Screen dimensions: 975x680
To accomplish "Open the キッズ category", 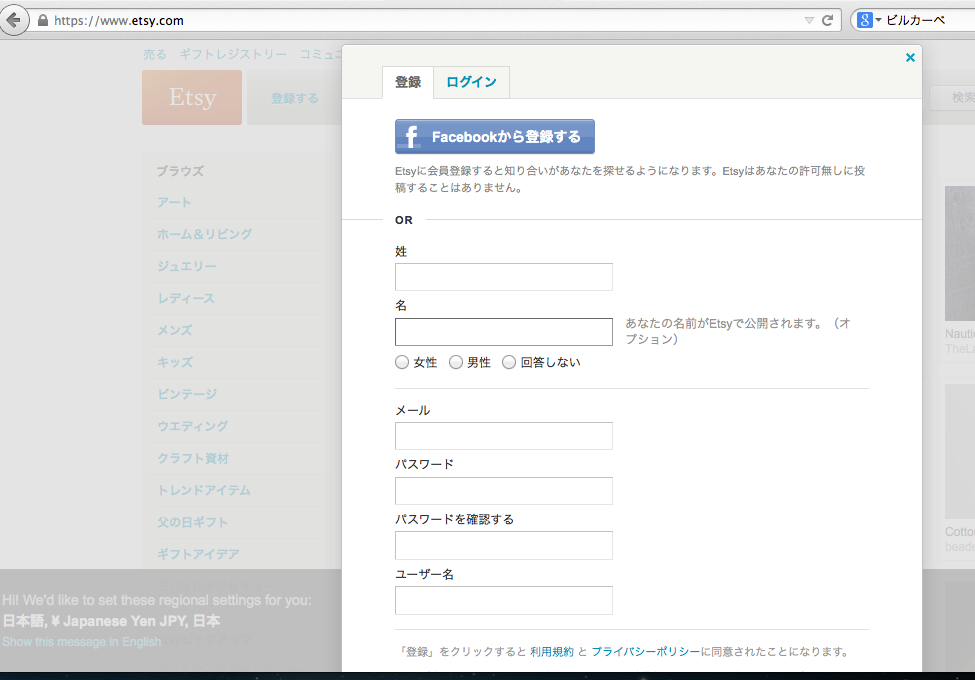I will 175,362.
